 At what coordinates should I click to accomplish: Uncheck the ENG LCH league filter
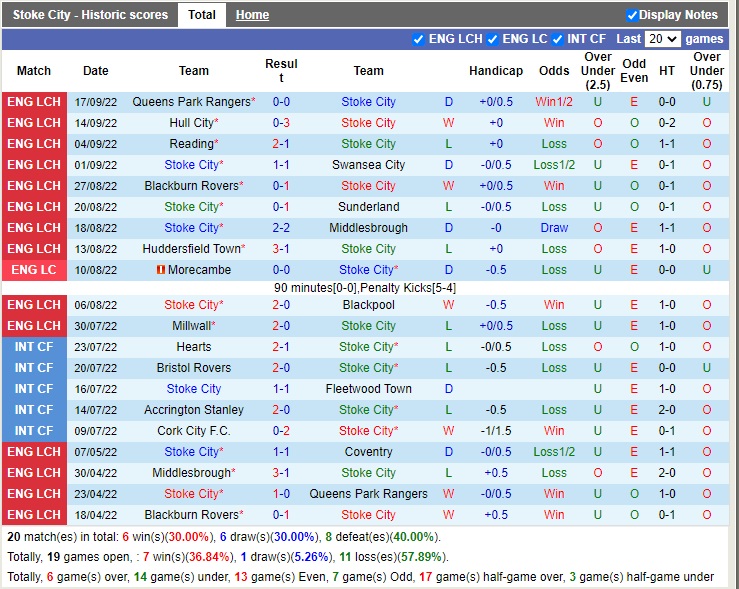click(418, 39)
